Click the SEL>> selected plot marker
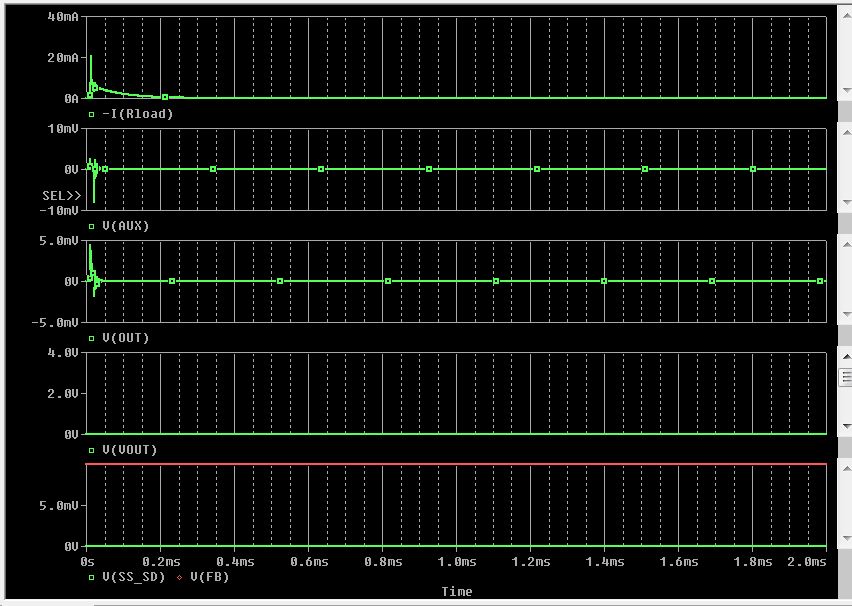The image size is (852, 606). tap(61, 196)
